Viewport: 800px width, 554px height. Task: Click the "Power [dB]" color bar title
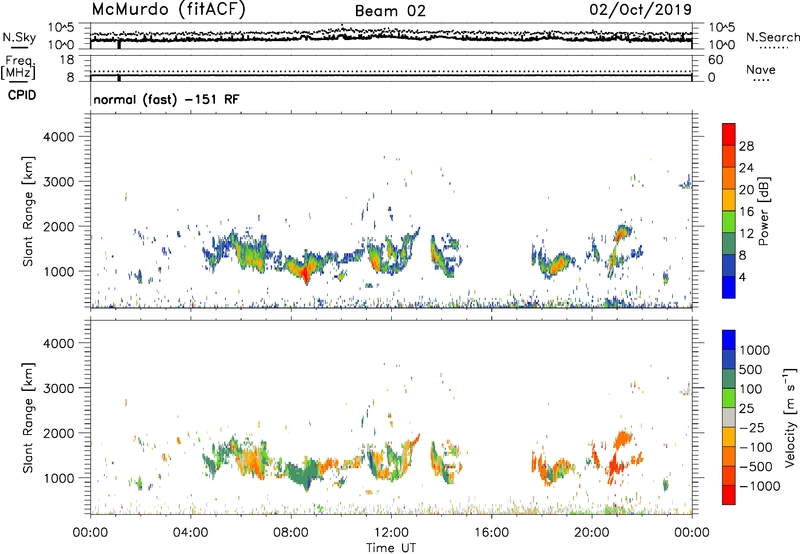pyautogui.click(x=763, y=211)
